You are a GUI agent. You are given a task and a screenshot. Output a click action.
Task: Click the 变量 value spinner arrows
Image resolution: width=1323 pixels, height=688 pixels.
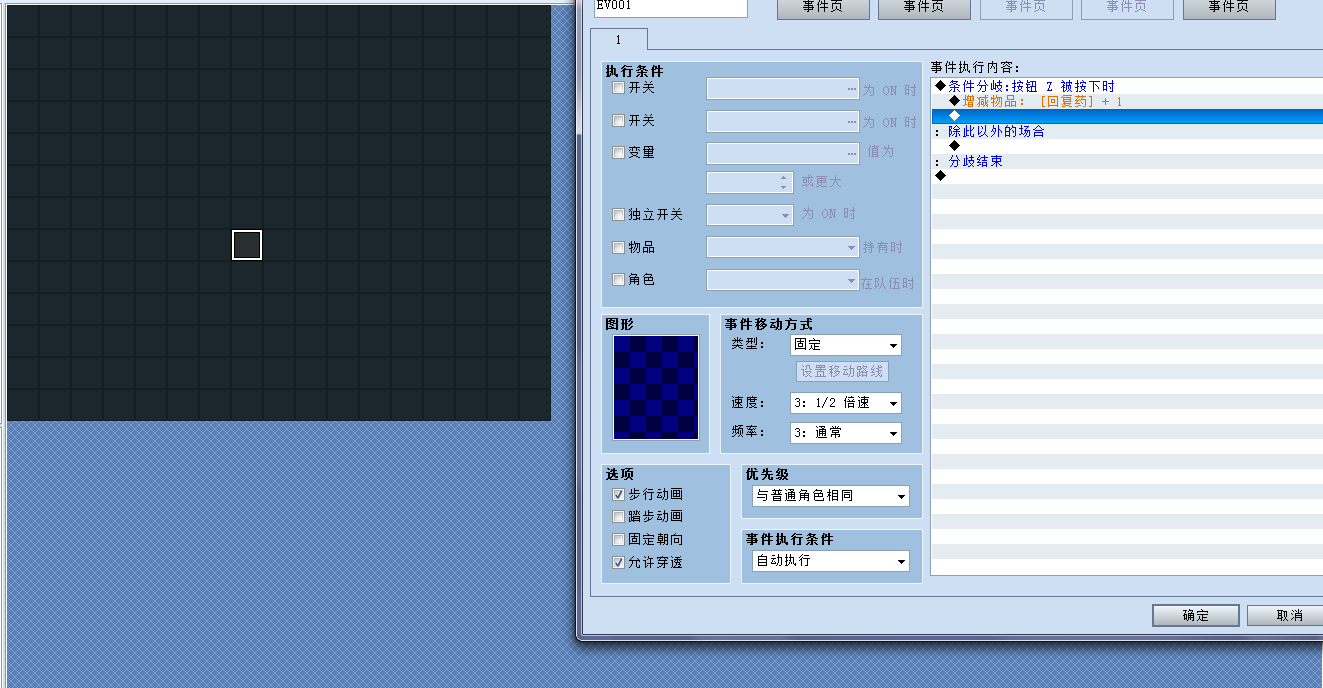click(784, 183)
